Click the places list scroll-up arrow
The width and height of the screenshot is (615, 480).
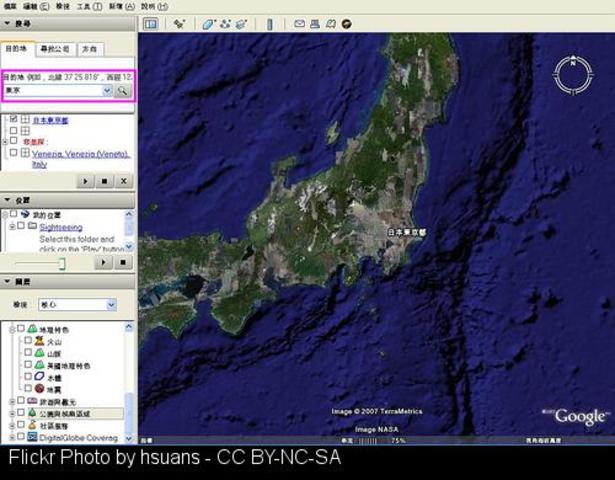pyautogui.click(x=129, y=214)
